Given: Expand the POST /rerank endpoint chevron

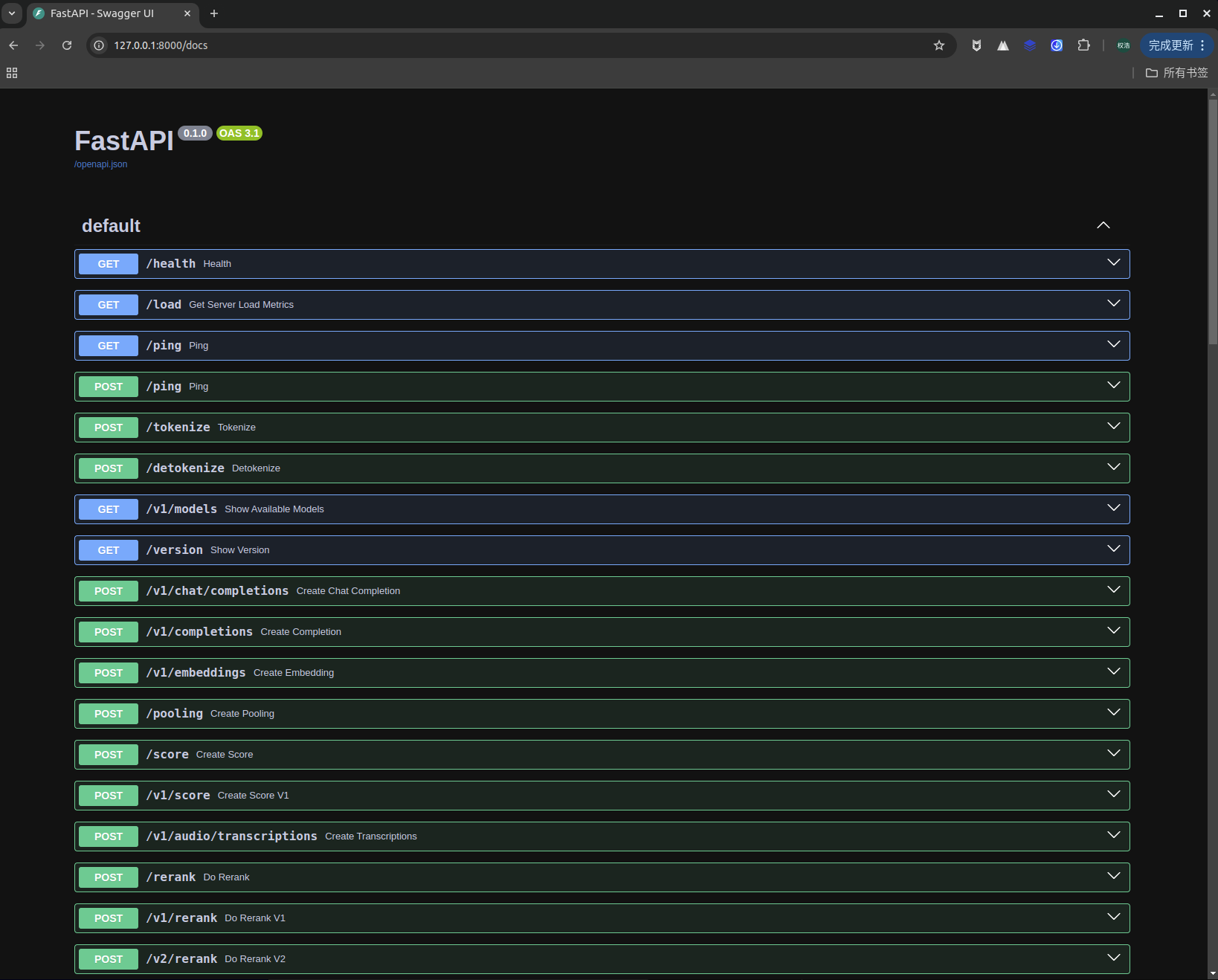Looking at the screenshot, I should [1114, 876].
